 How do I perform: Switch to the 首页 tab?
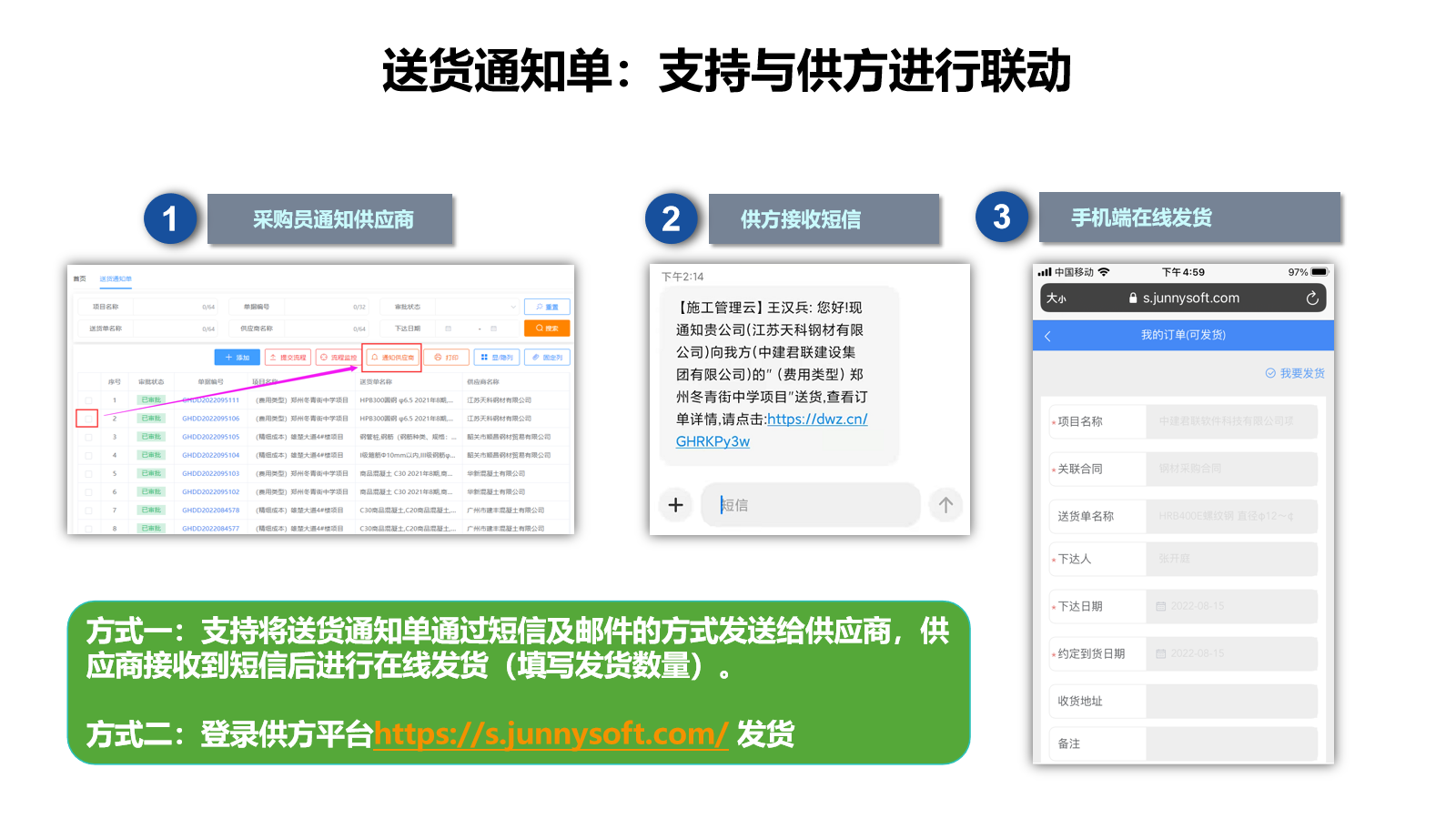pos(80,278)
